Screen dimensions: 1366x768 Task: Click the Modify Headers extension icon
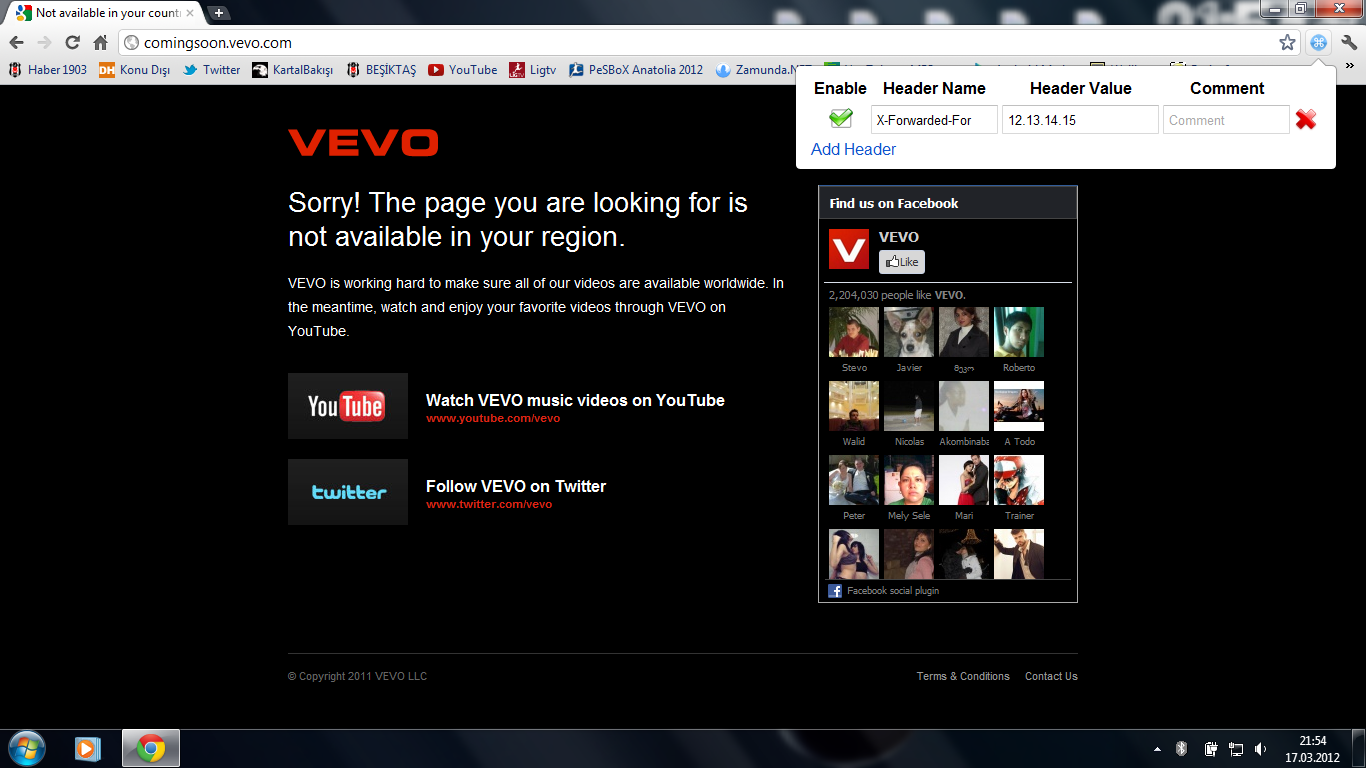[1319, 43]
